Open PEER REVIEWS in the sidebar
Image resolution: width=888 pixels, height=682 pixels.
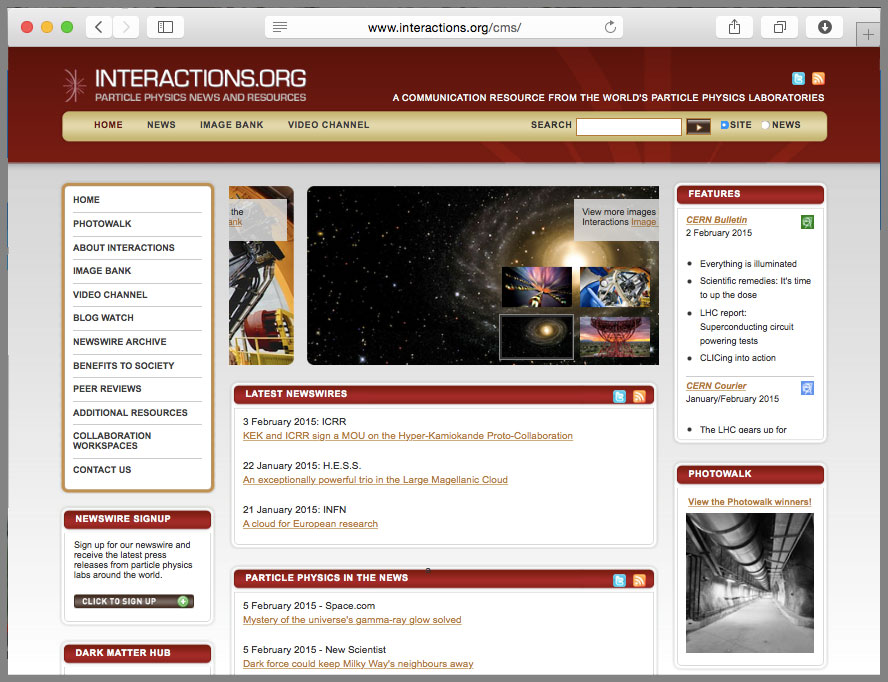[107, 389]
